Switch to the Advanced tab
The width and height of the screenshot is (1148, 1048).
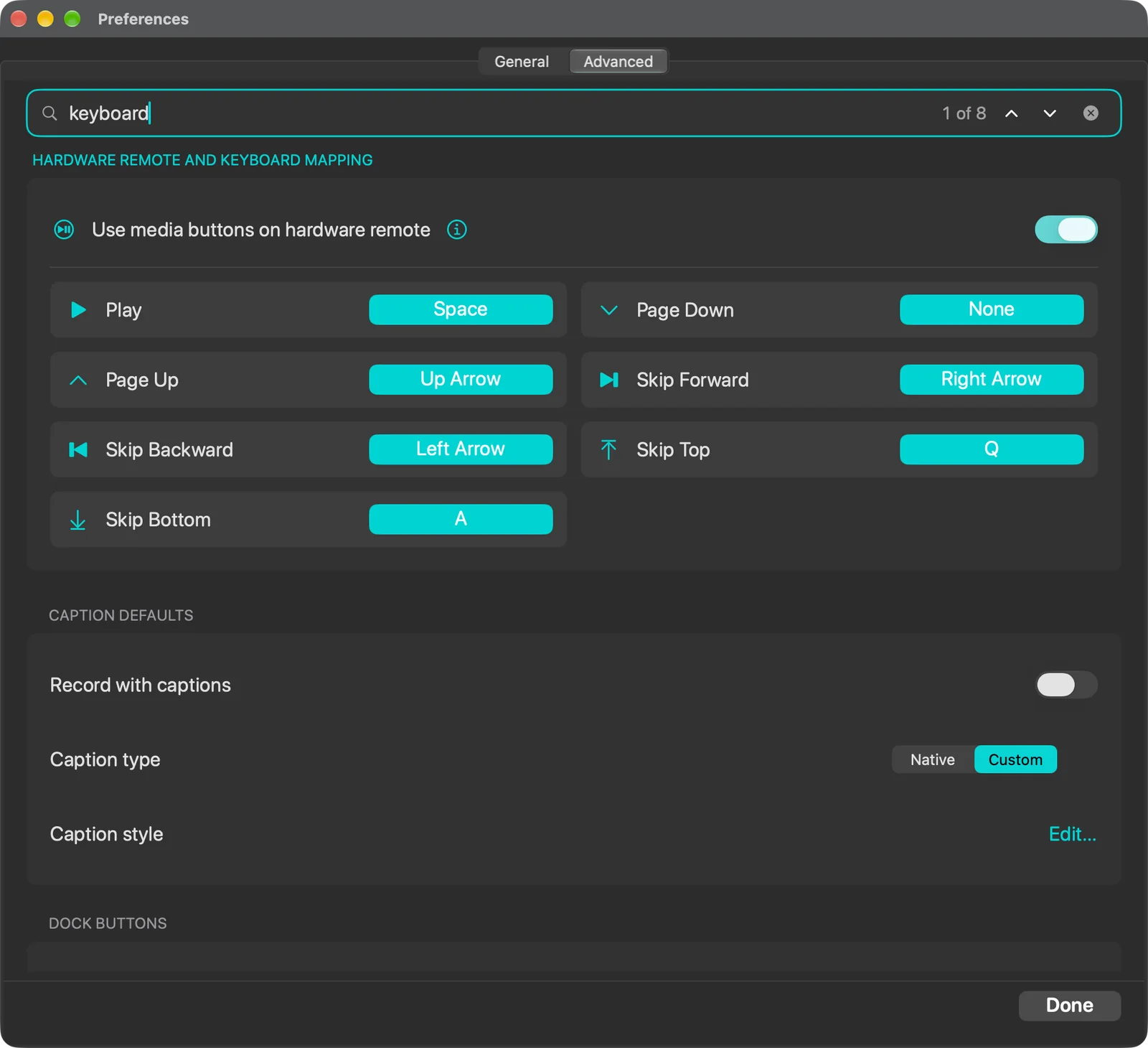618,62
